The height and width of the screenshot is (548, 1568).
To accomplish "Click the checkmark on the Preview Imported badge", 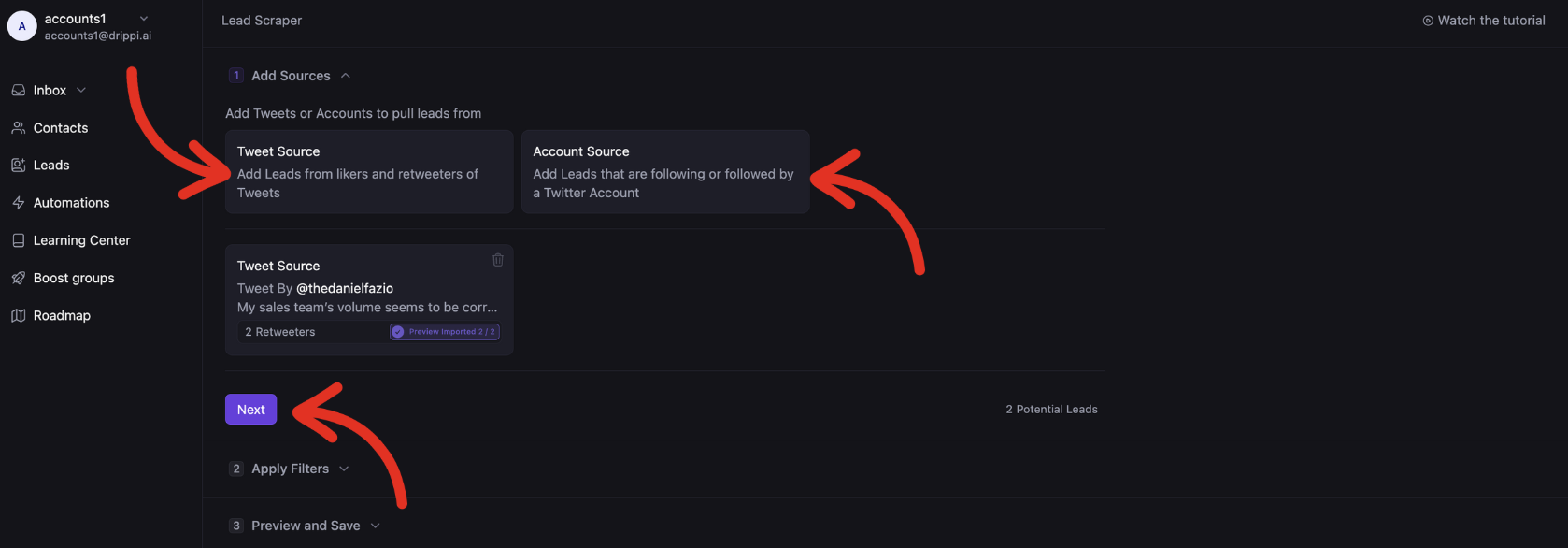I will pos(396,331).
